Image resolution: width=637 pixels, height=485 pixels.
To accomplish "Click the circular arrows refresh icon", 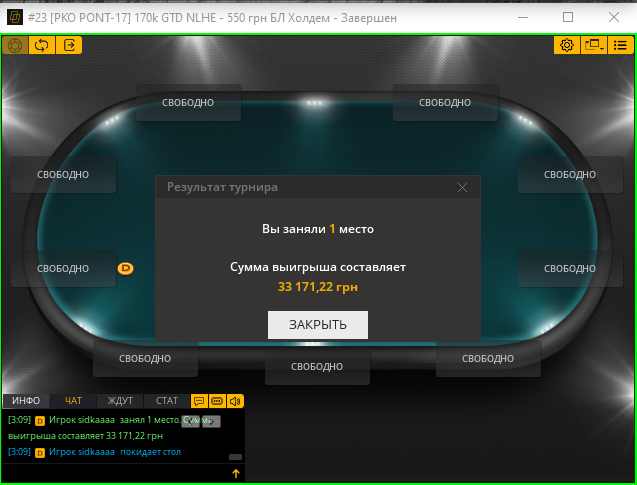I will pos(42,45).
